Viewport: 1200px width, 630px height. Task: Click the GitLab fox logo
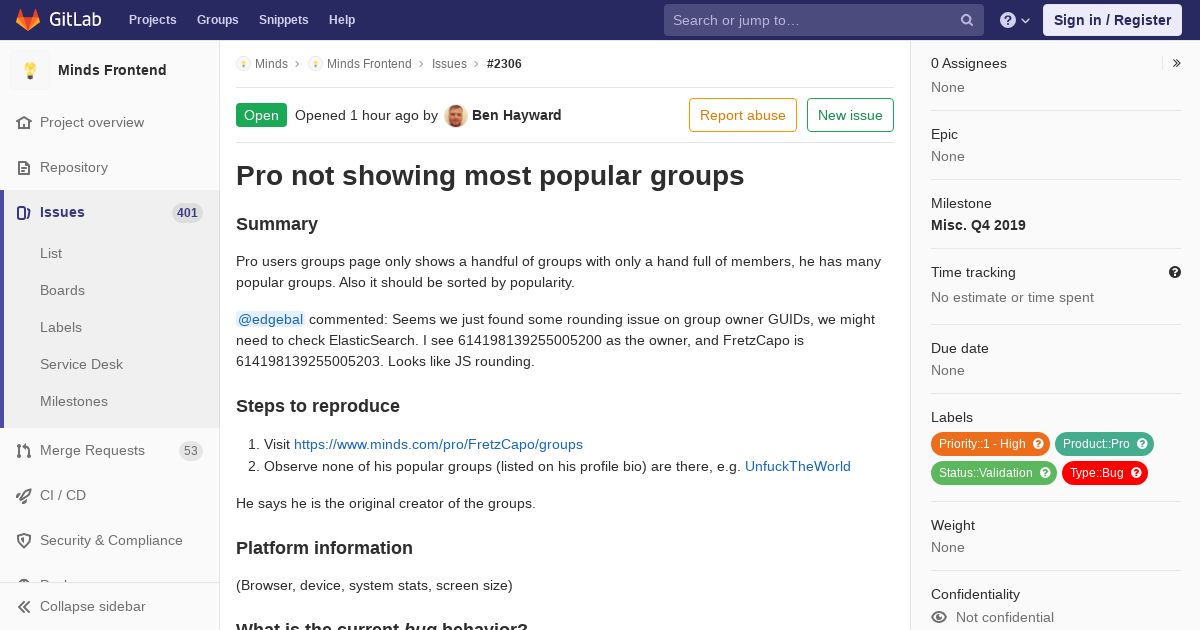pos(28,19)
